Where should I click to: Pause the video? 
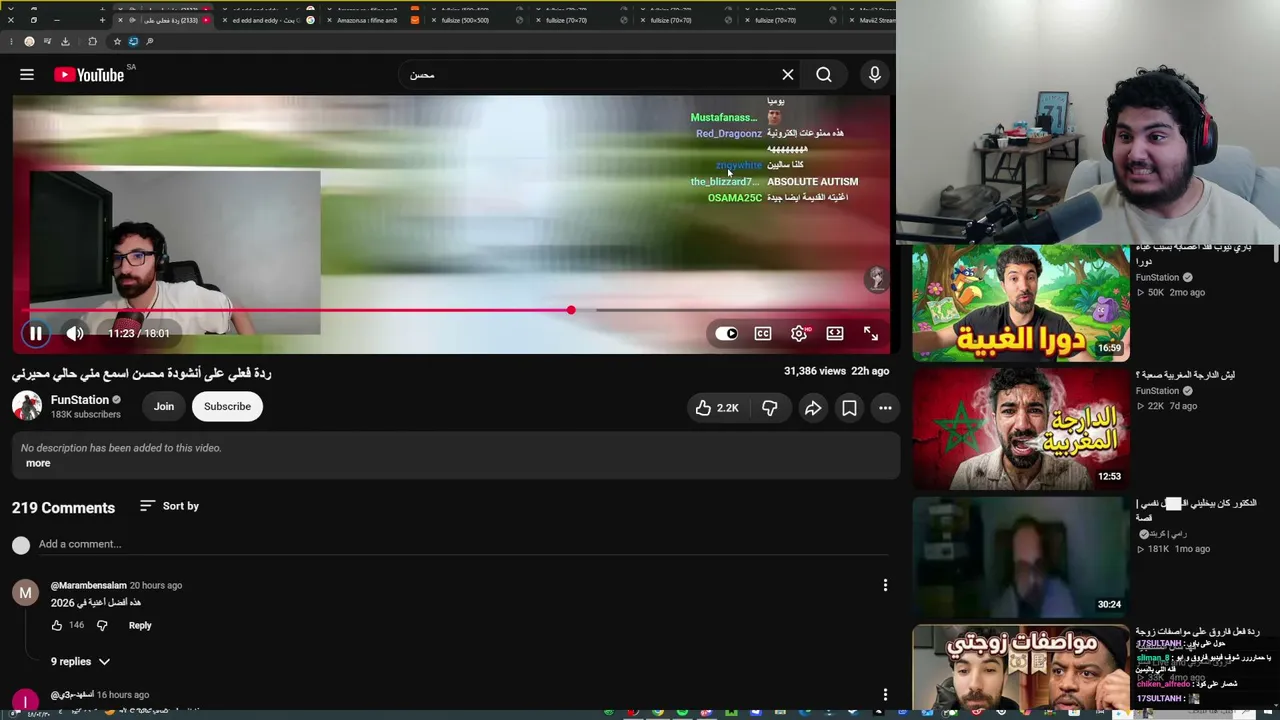(35, 334)
